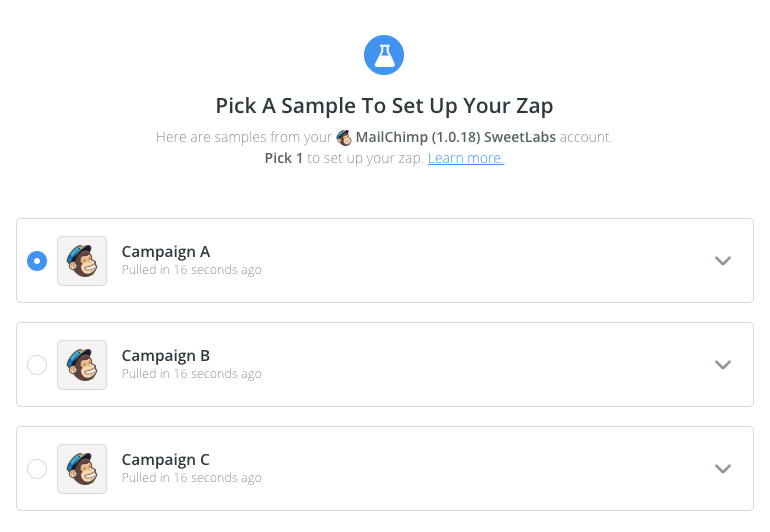Click the Campaign C title text
This screenshot has width=770, height=532.
pyautogui.click(x=166, y=460)
